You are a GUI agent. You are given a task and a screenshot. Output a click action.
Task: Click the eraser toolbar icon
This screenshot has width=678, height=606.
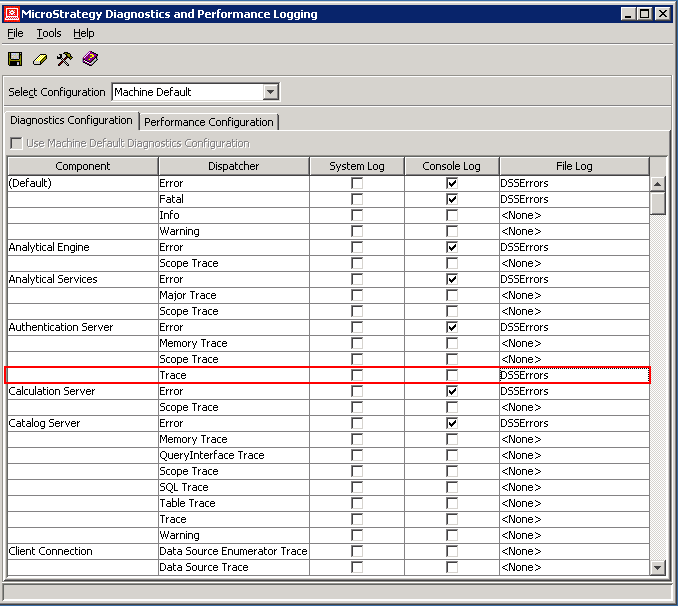click(x=40, y=60)
